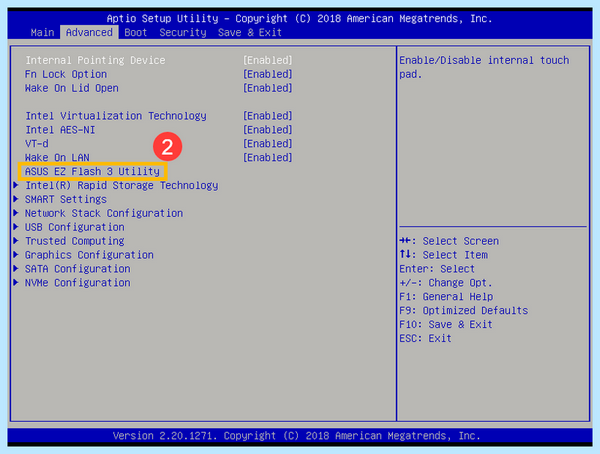The width and height of the screenshot is (600, 454).
Task: Open the SMART Settings submenu
Action: click(66, 199)
